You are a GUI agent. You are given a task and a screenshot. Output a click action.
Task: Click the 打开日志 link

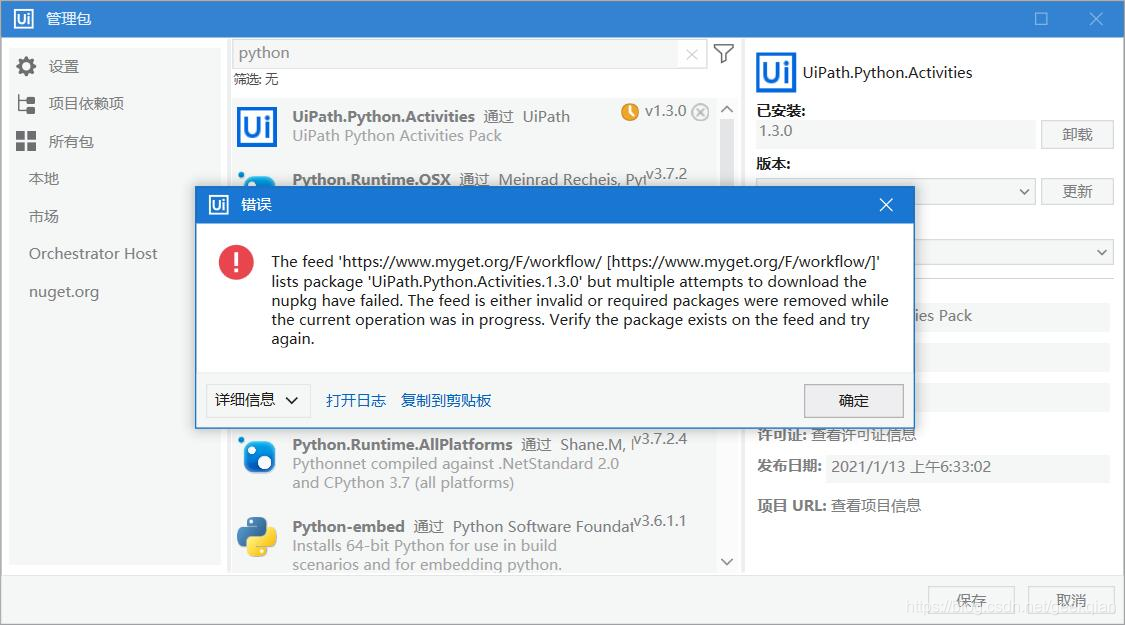point(356,400)
